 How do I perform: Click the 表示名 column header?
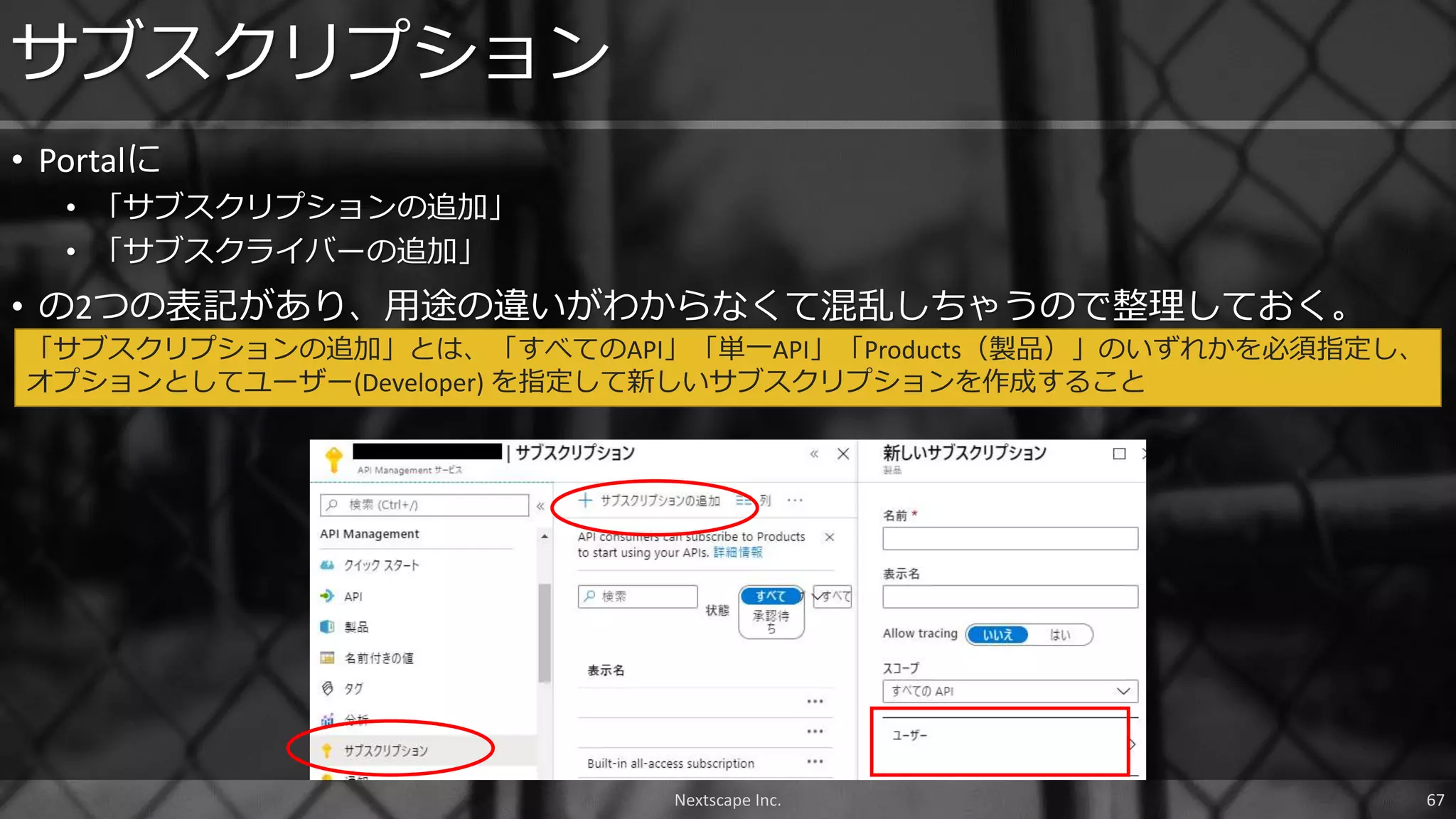pyautogui.click(x=606, y=670)
